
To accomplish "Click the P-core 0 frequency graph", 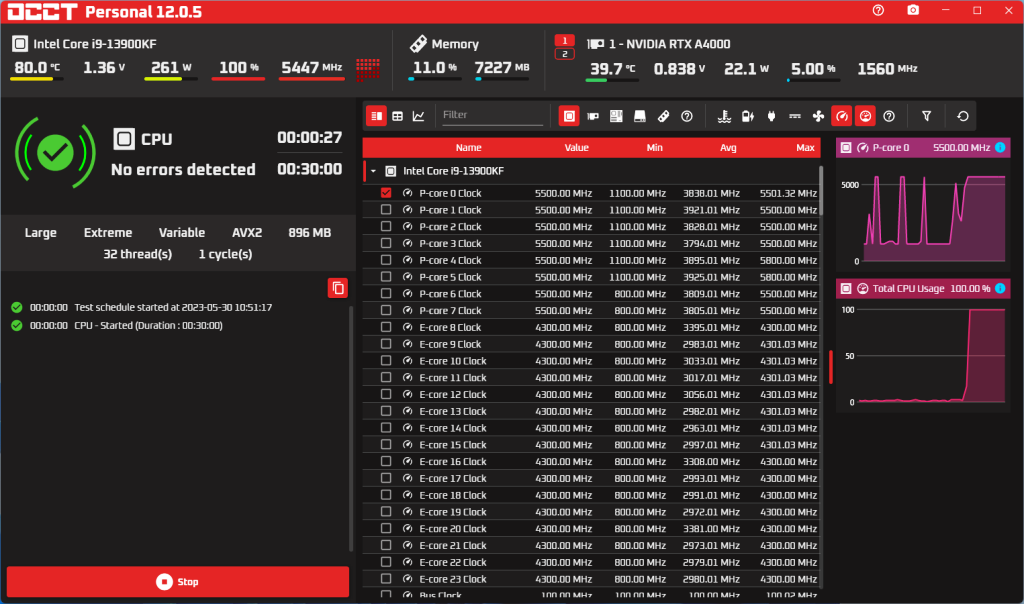I will pos(923,216).
